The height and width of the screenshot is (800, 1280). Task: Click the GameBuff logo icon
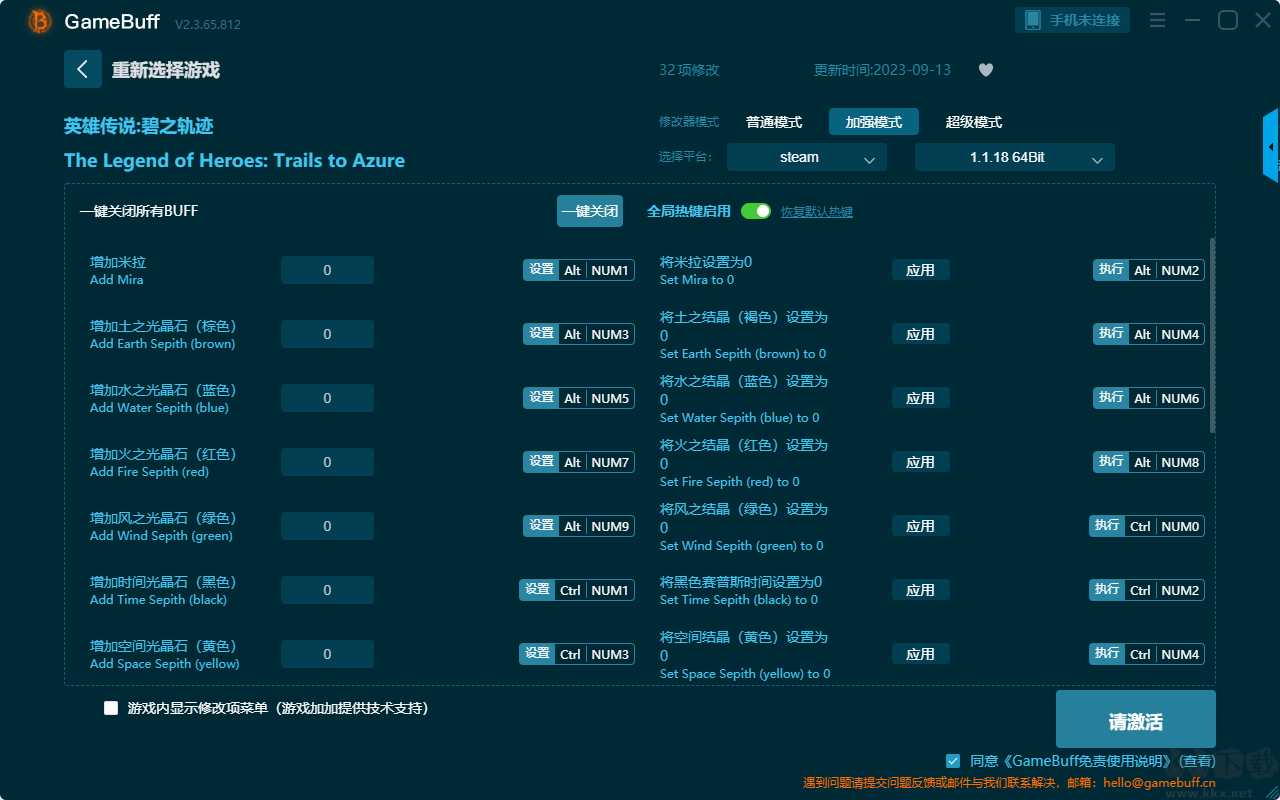coord(40,21)
